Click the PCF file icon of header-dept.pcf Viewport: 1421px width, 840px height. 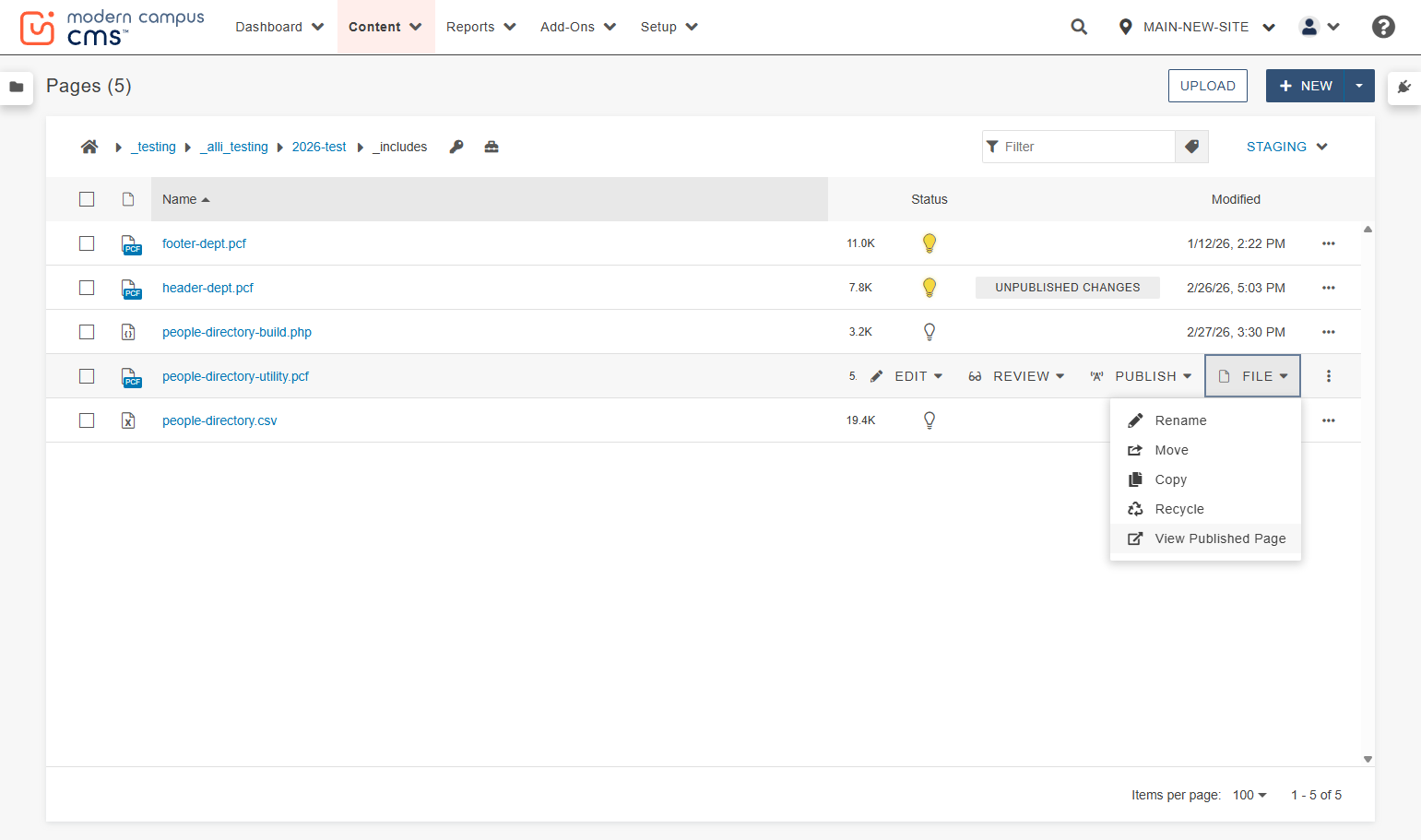pos(131,289)
